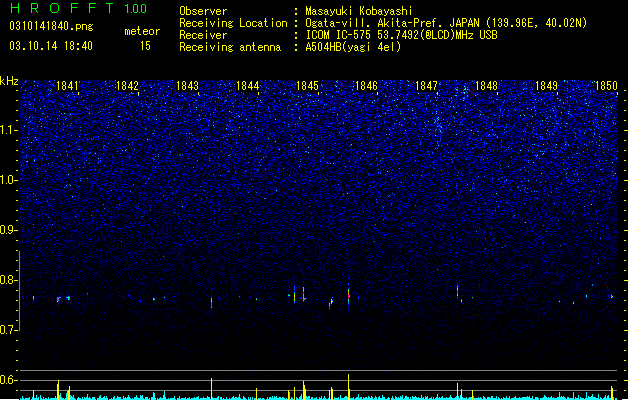Screen dimensions: 629x400
Task: Click the 1.0 kHz frequency label
Action: tap(9, 180)
